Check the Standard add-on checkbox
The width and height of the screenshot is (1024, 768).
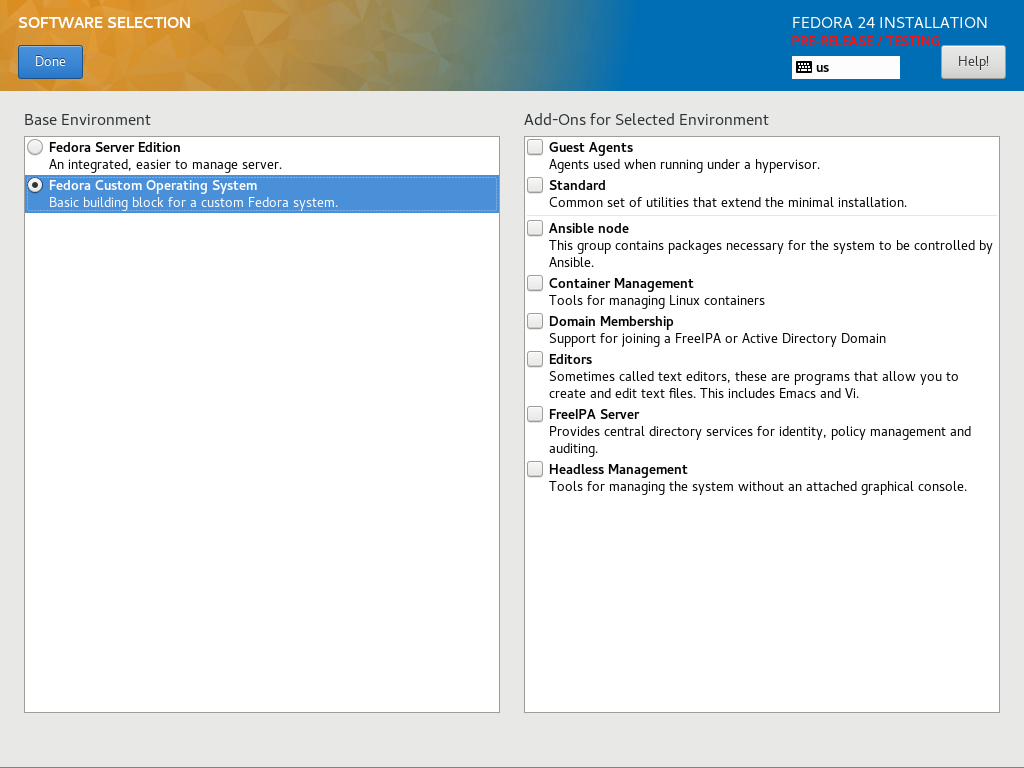click(535, 185)
